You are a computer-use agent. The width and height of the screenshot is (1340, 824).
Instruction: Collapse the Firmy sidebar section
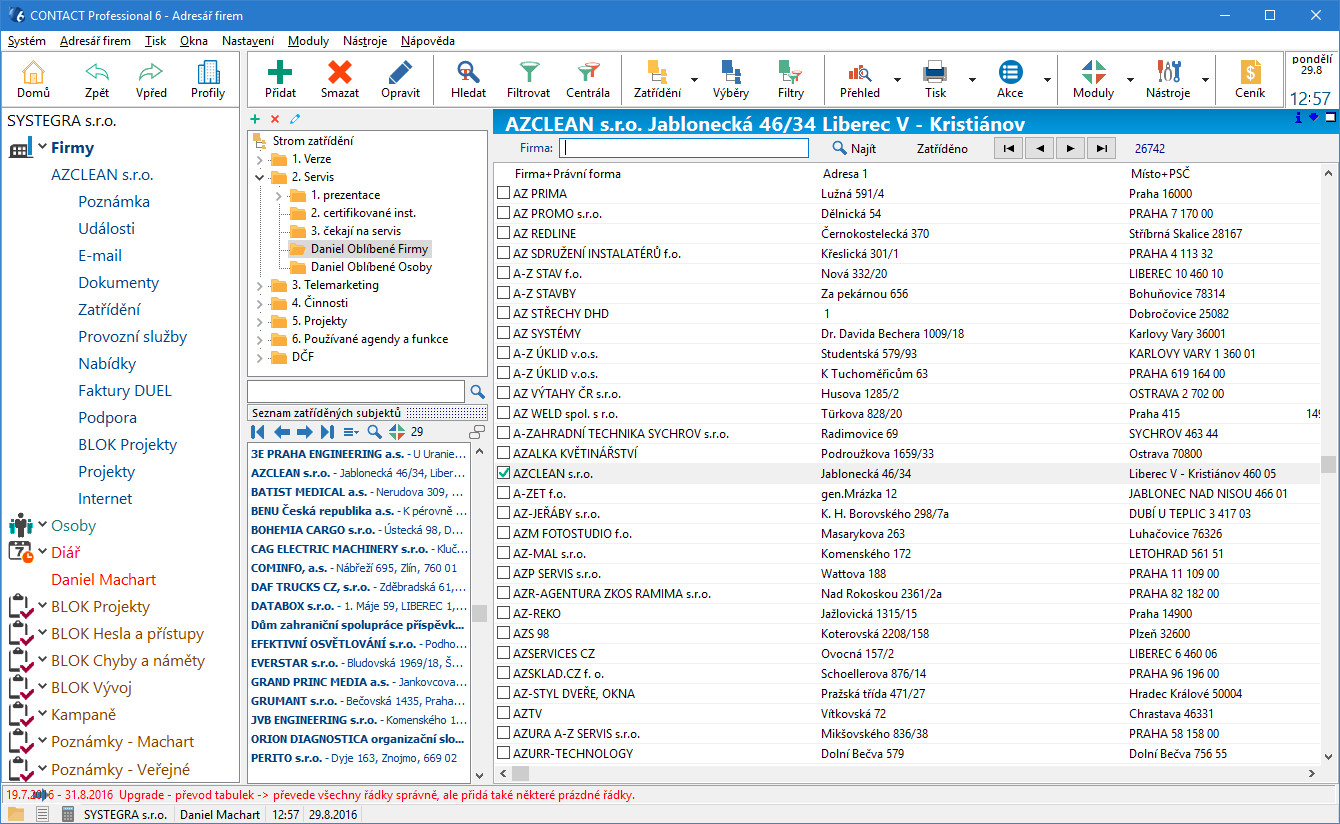click(x=43, y=147)
